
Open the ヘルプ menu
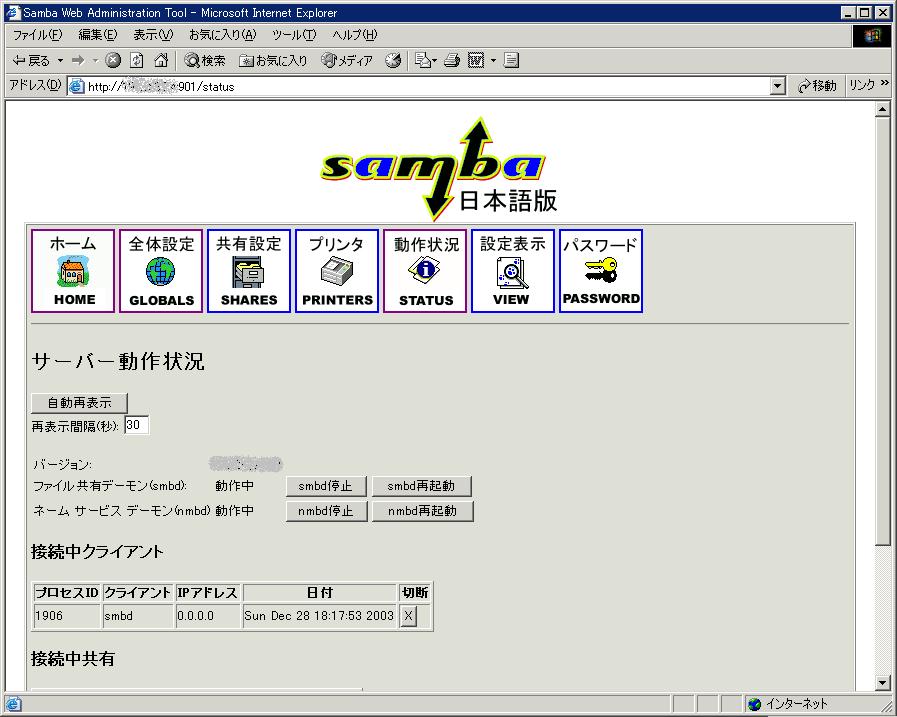click(x=355, y=35)
